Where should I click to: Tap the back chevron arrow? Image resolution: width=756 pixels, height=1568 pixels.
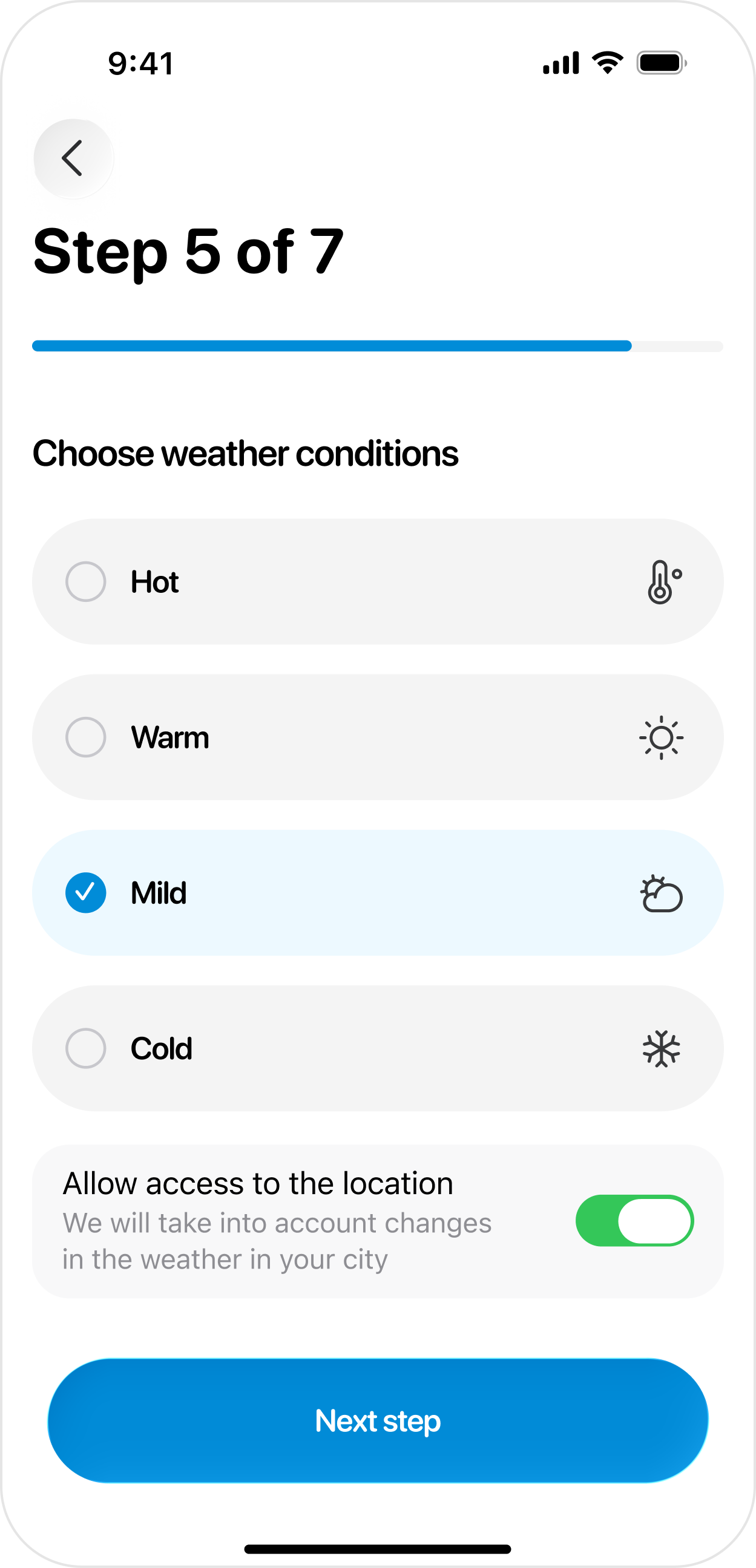(73, 158)
